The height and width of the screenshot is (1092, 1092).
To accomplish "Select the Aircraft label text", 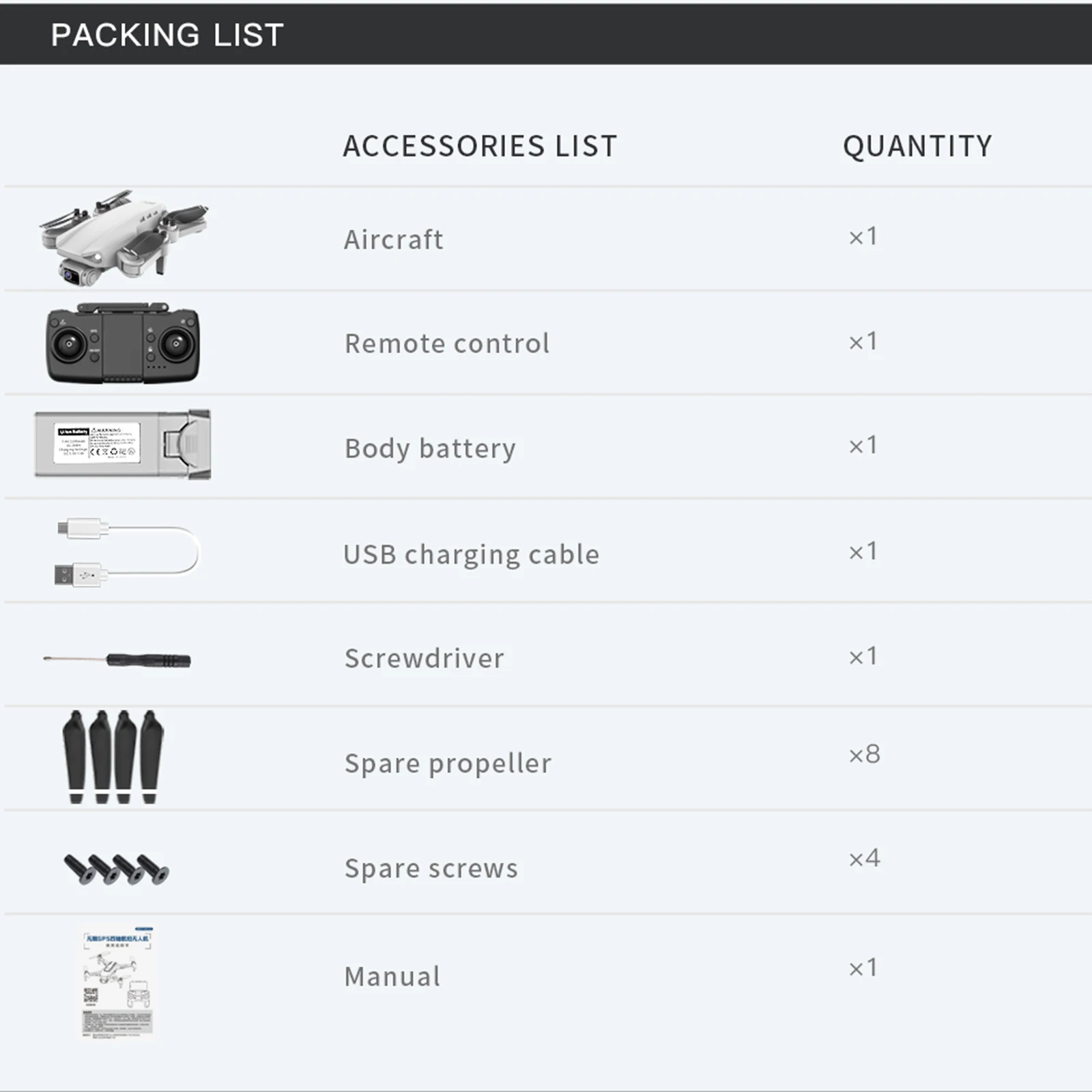I will click(x=394, y=240).
